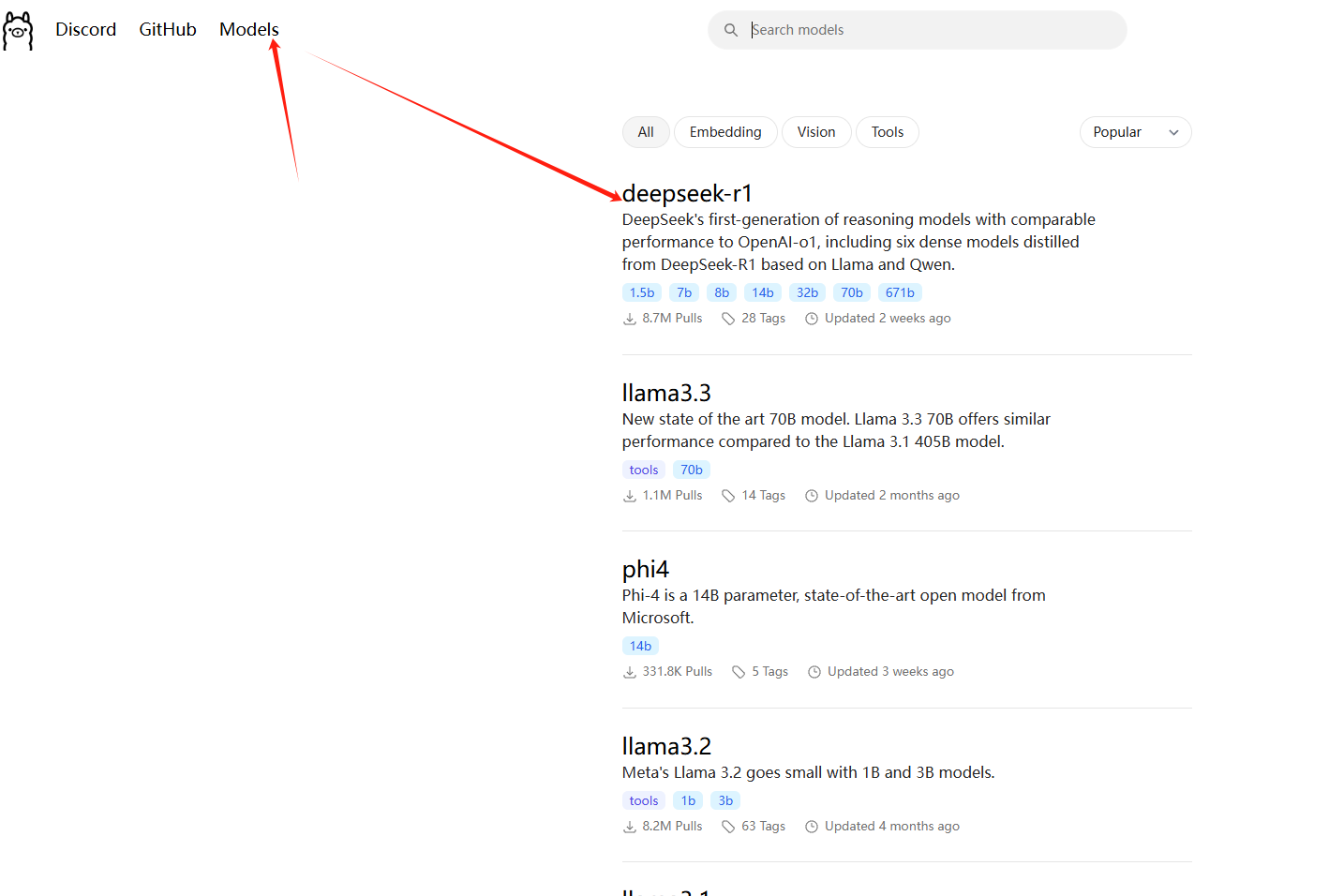The image size is (1344, 896).
Task: Click the 3b tag under llama3.2
Action: pos(725,800)
